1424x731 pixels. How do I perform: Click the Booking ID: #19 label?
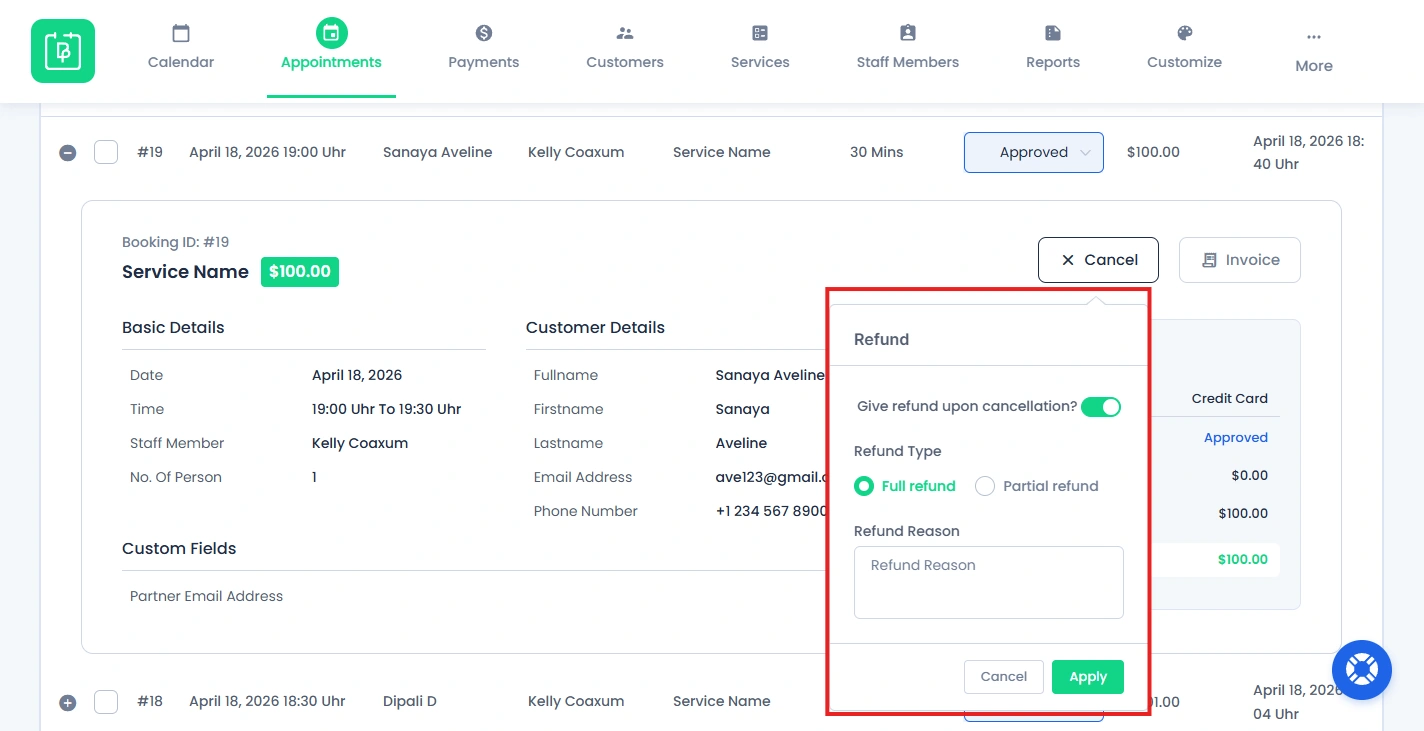pyautogui.click(x=176, y=242)
